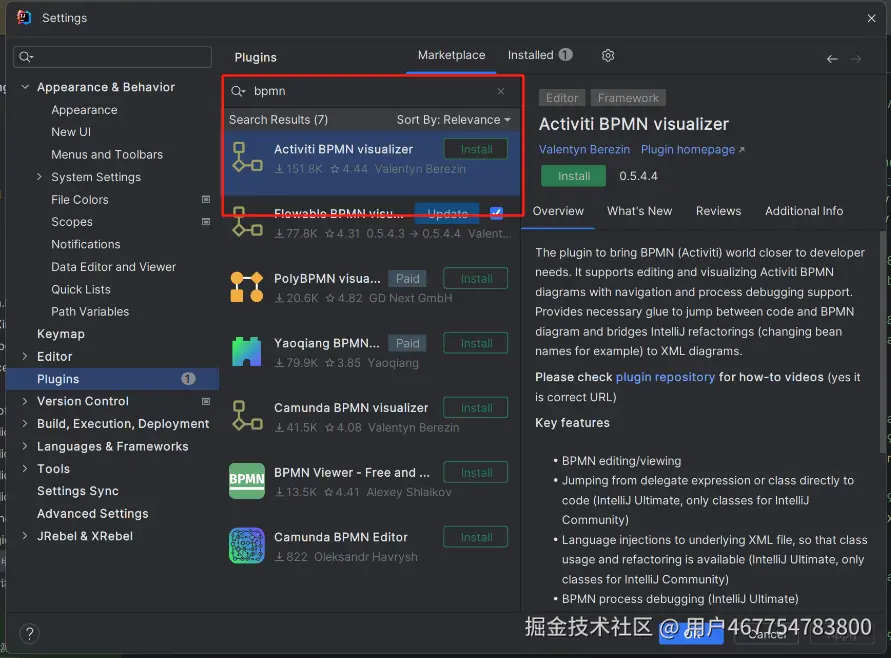Click the Editor tag label
The height and width of the screenshot is (658, 891).
[561, 98]
